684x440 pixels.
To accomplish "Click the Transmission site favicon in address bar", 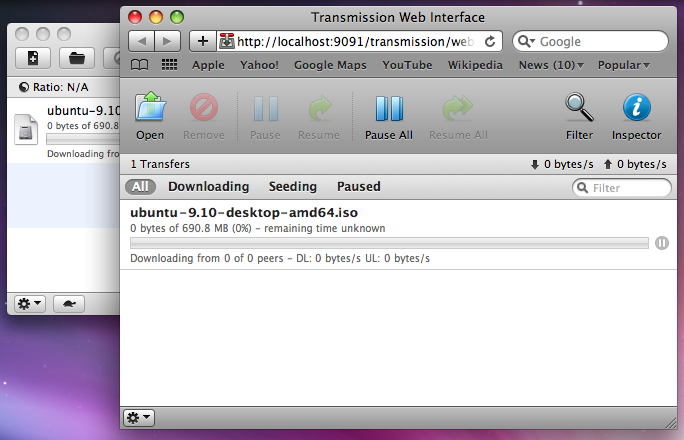I will [x=227, y=41].
